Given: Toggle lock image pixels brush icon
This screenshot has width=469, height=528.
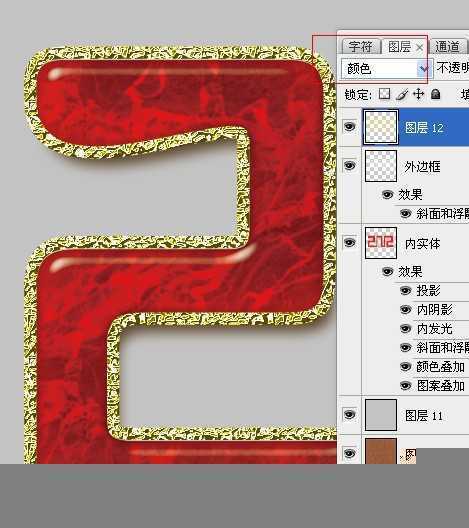Looking at the screenshot, I should 402,95.
